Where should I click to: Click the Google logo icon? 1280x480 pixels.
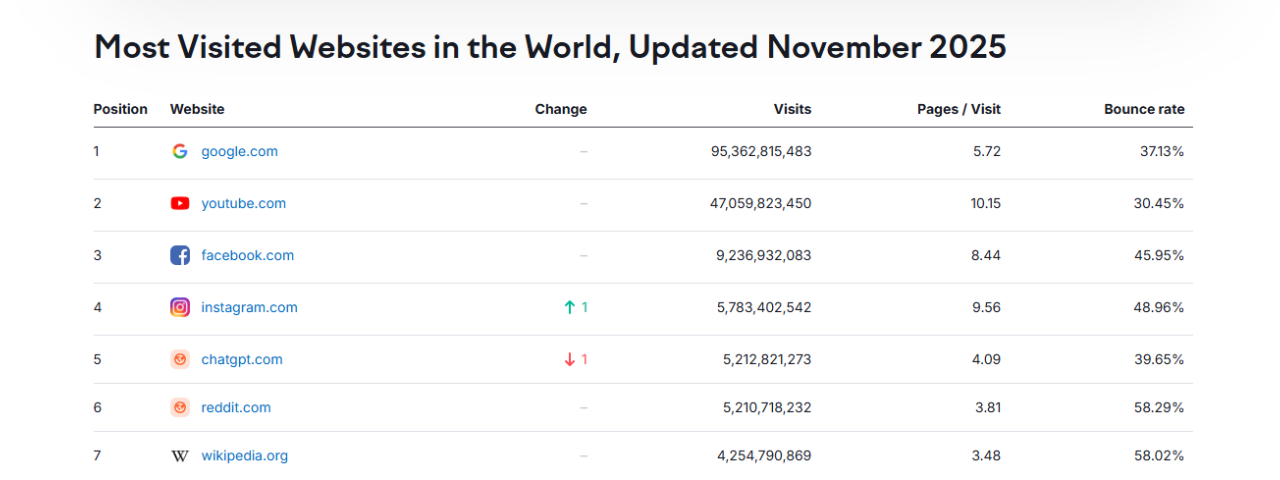click(180, 151)
